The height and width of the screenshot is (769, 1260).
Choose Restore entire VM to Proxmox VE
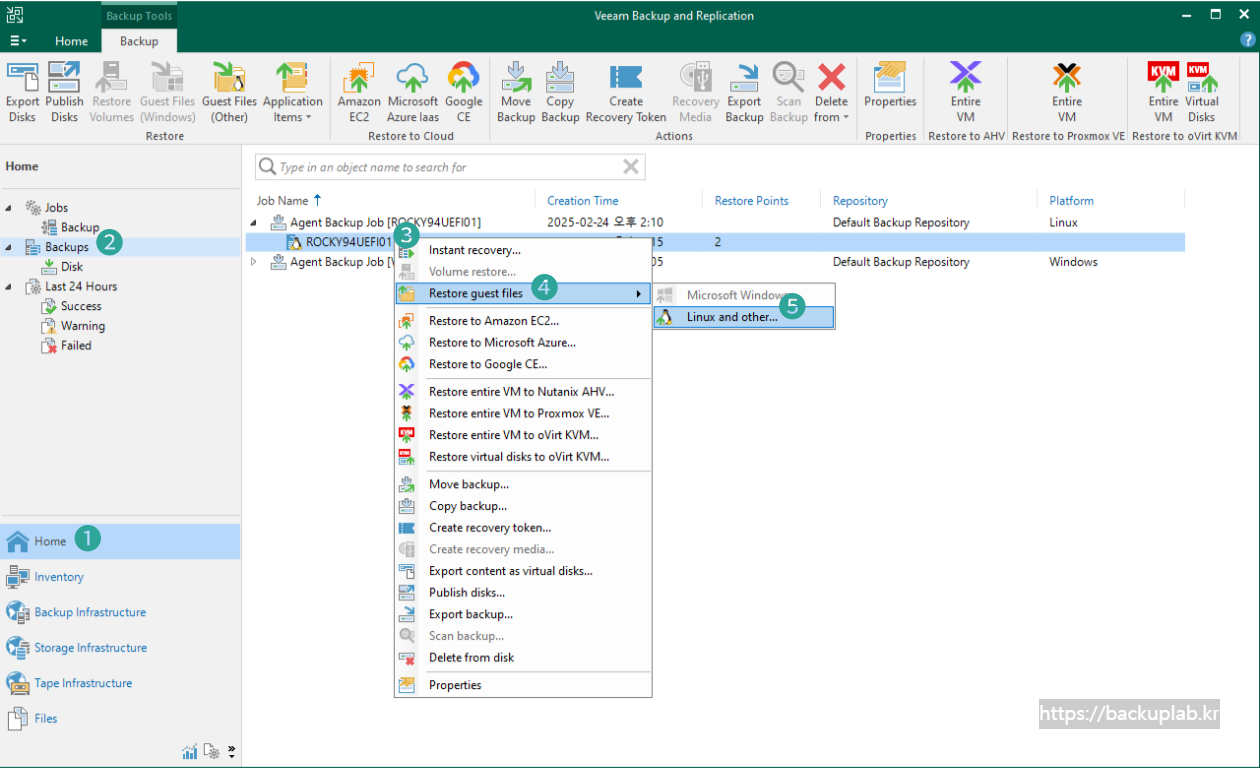523,413
